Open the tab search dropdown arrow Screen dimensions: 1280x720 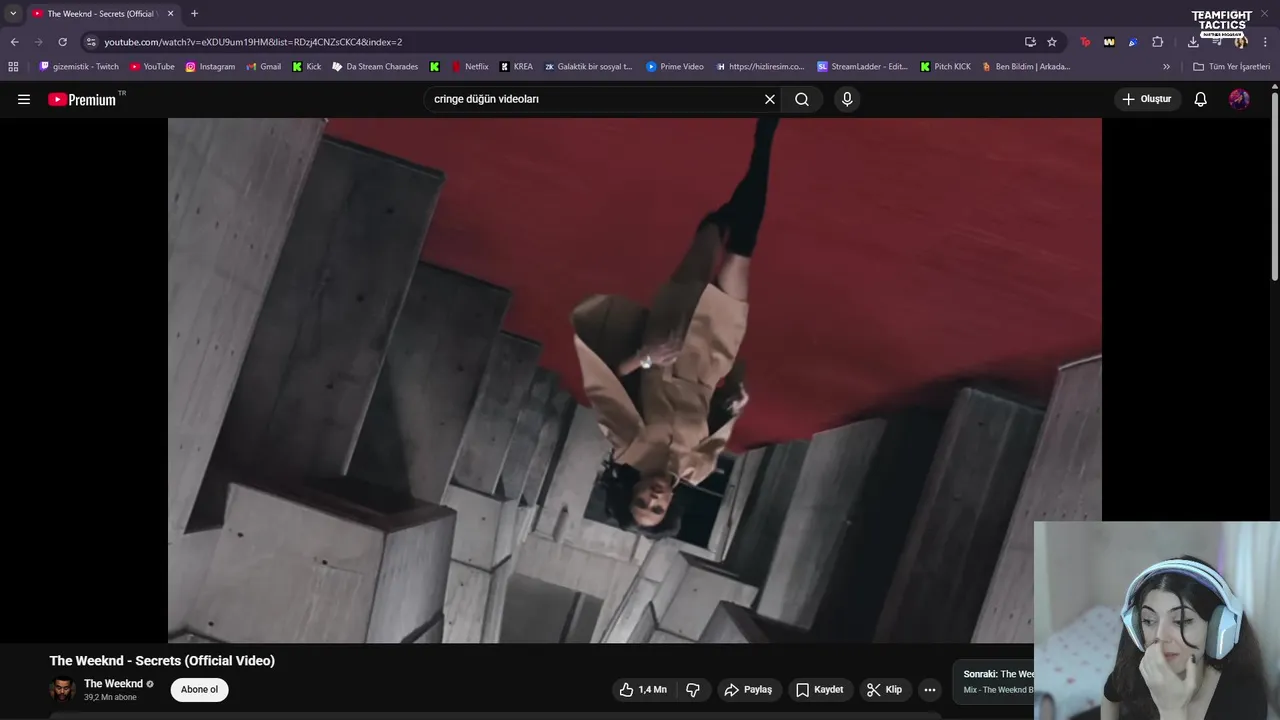[13, 14]
